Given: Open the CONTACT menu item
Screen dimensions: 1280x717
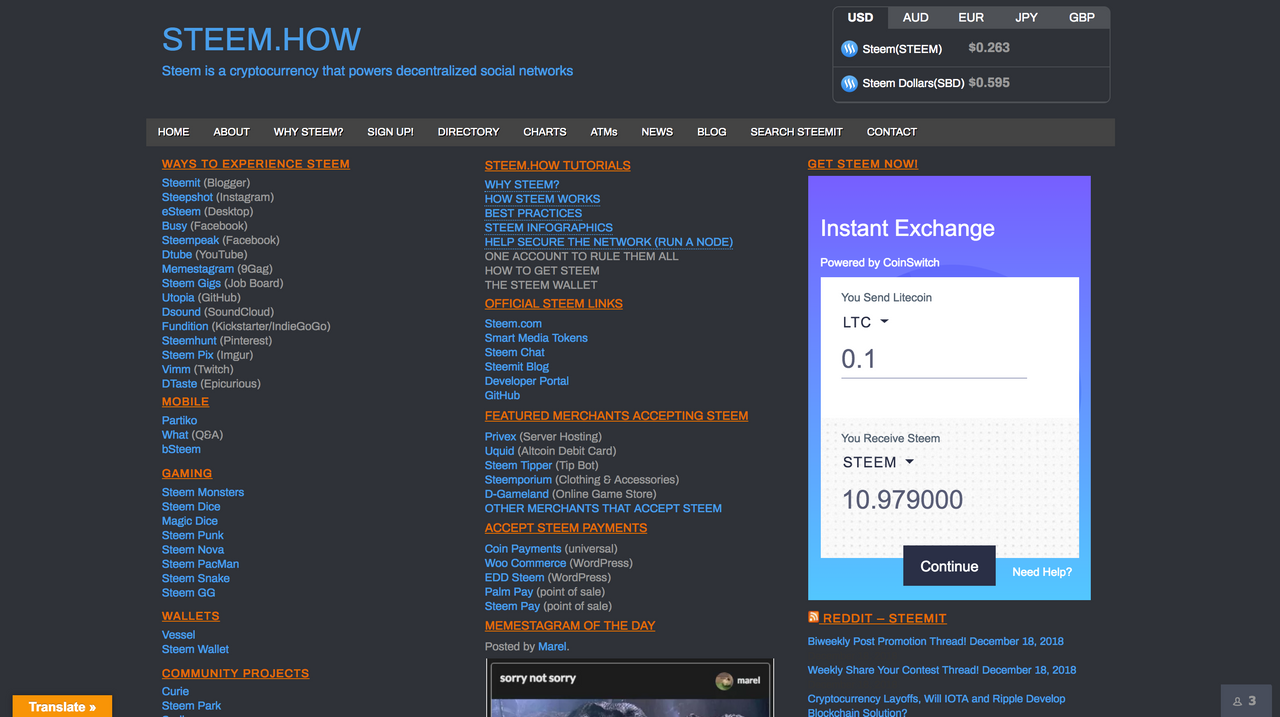Looking at the screenshot, I should tap(891, 132).
